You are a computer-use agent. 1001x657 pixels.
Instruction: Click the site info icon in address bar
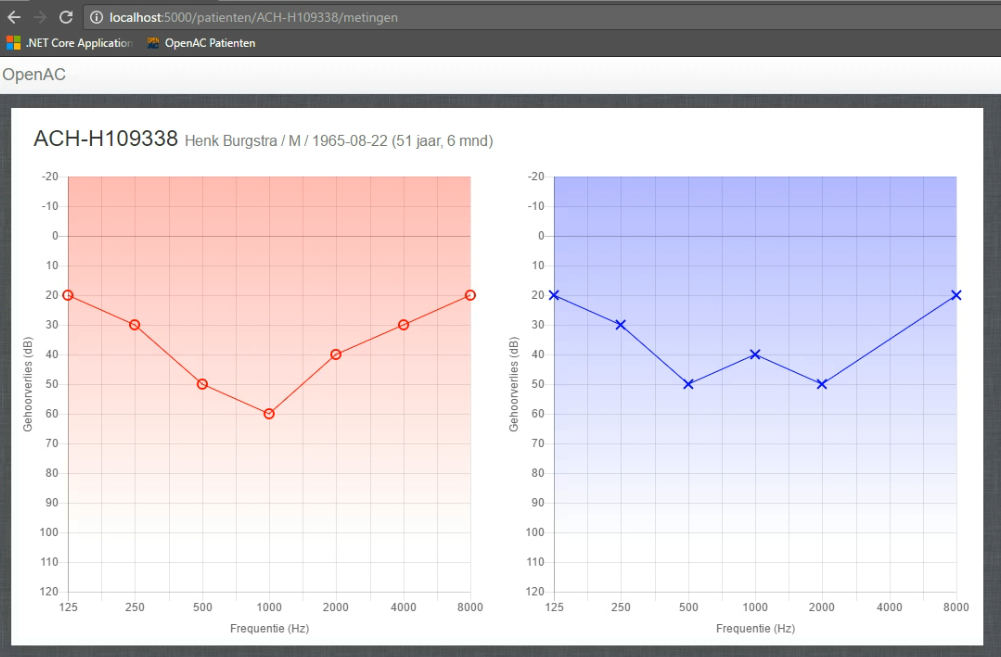pyautogui.click(x=97, y=17)
